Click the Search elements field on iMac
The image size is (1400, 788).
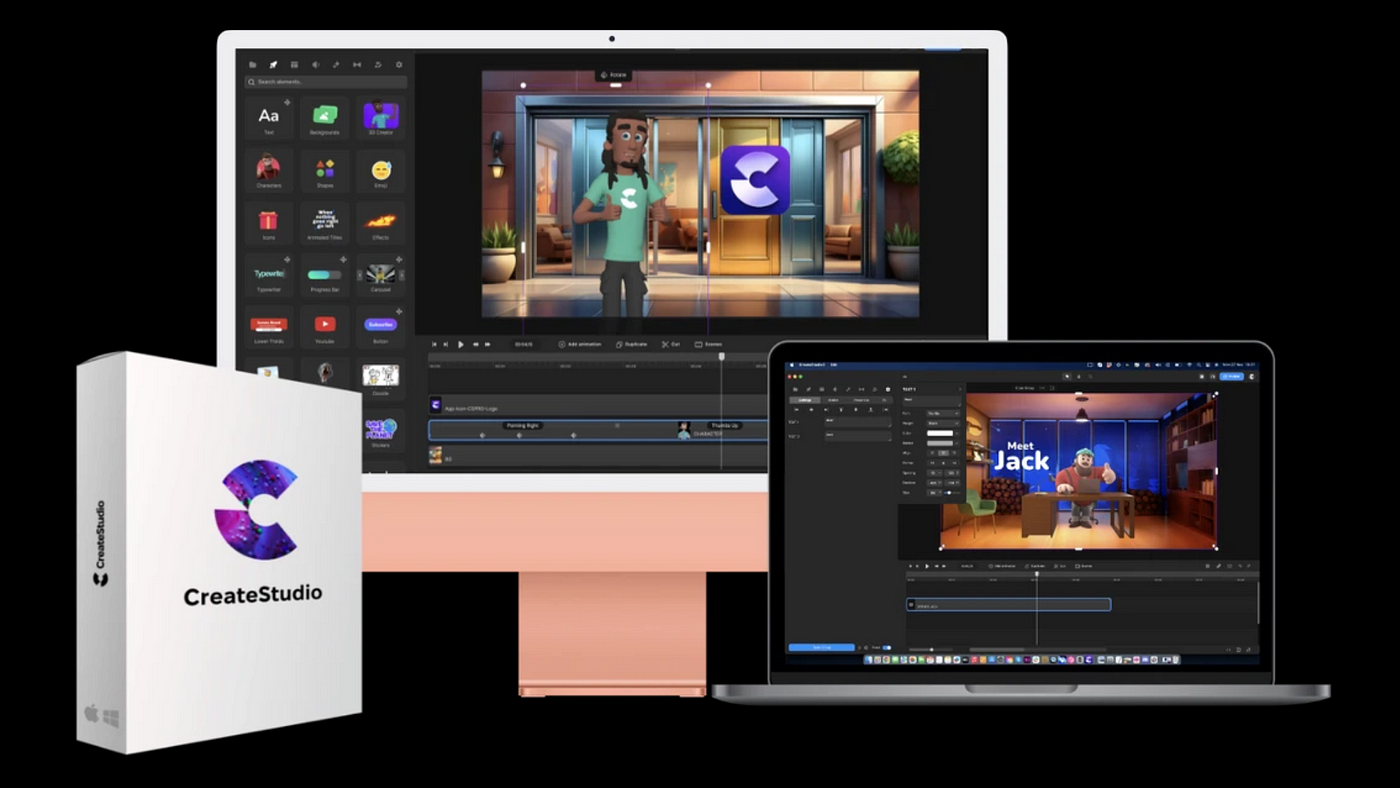pyautogui.click(x=326, y=82)
